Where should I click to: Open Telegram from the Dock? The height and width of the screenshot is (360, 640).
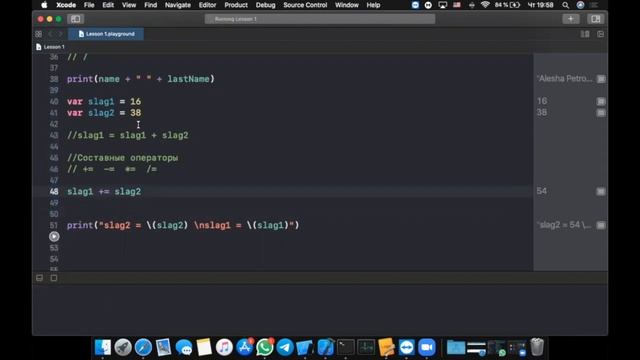(285, 347)
